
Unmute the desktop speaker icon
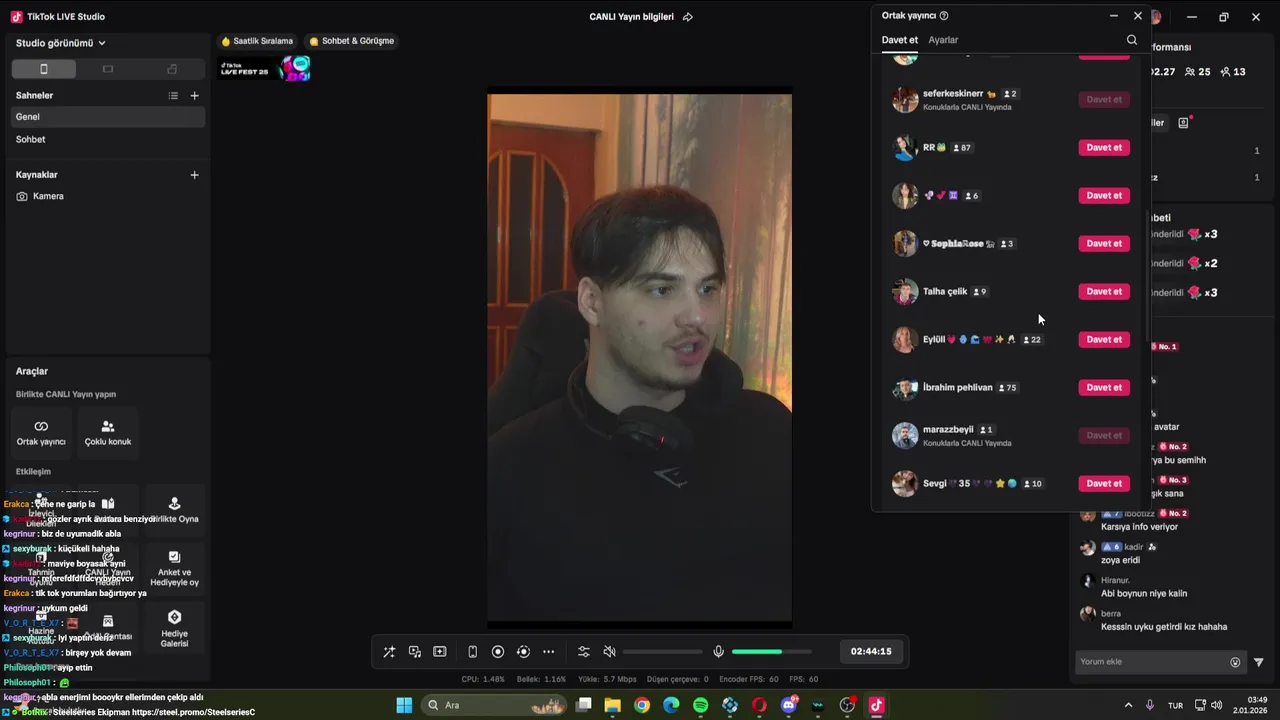(x=610, y=652)
